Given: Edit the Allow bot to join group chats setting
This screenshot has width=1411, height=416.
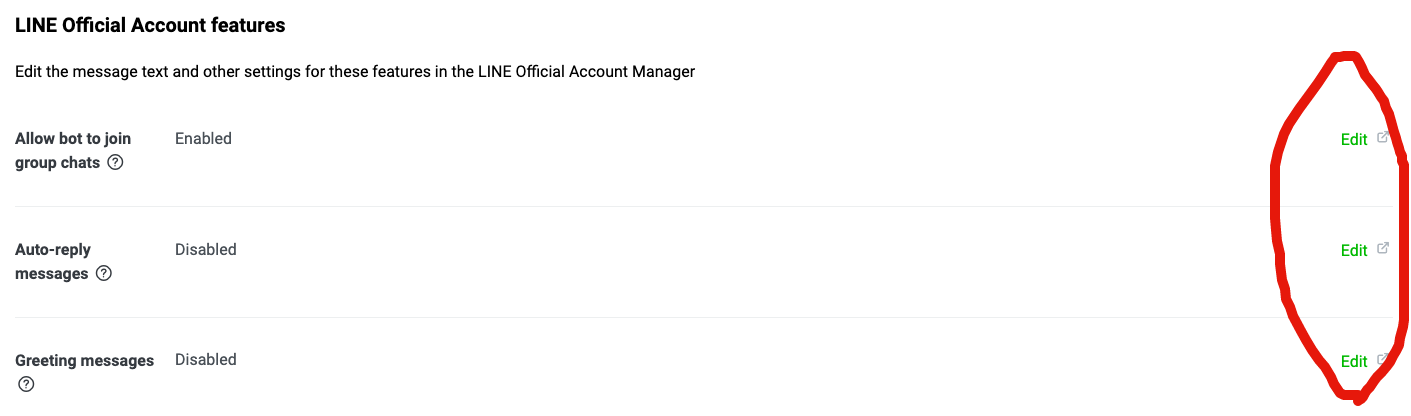Looking at the screenshot, I should pos(1354,140).
